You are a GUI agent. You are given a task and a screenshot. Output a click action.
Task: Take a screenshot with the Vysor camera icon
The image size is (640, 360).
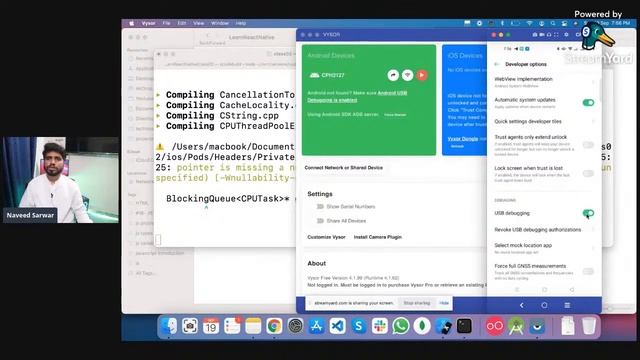click(535, 35)
